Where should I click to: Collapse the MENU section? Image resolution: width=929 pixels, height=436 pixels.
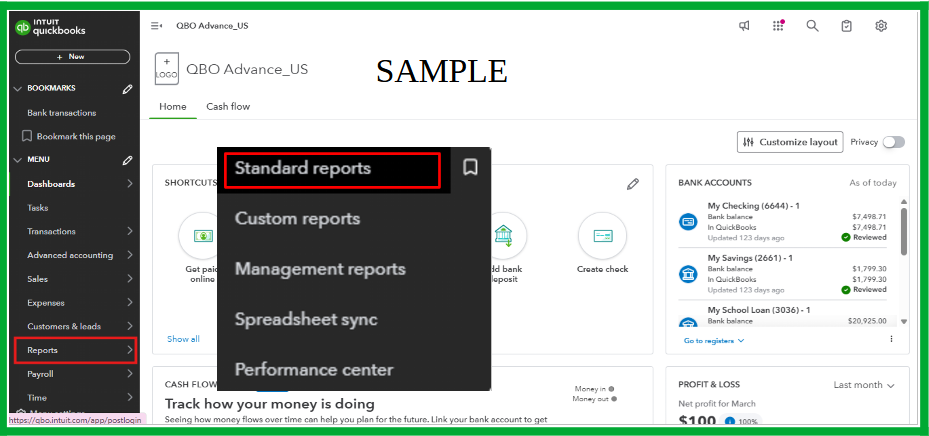coord(18,160)
